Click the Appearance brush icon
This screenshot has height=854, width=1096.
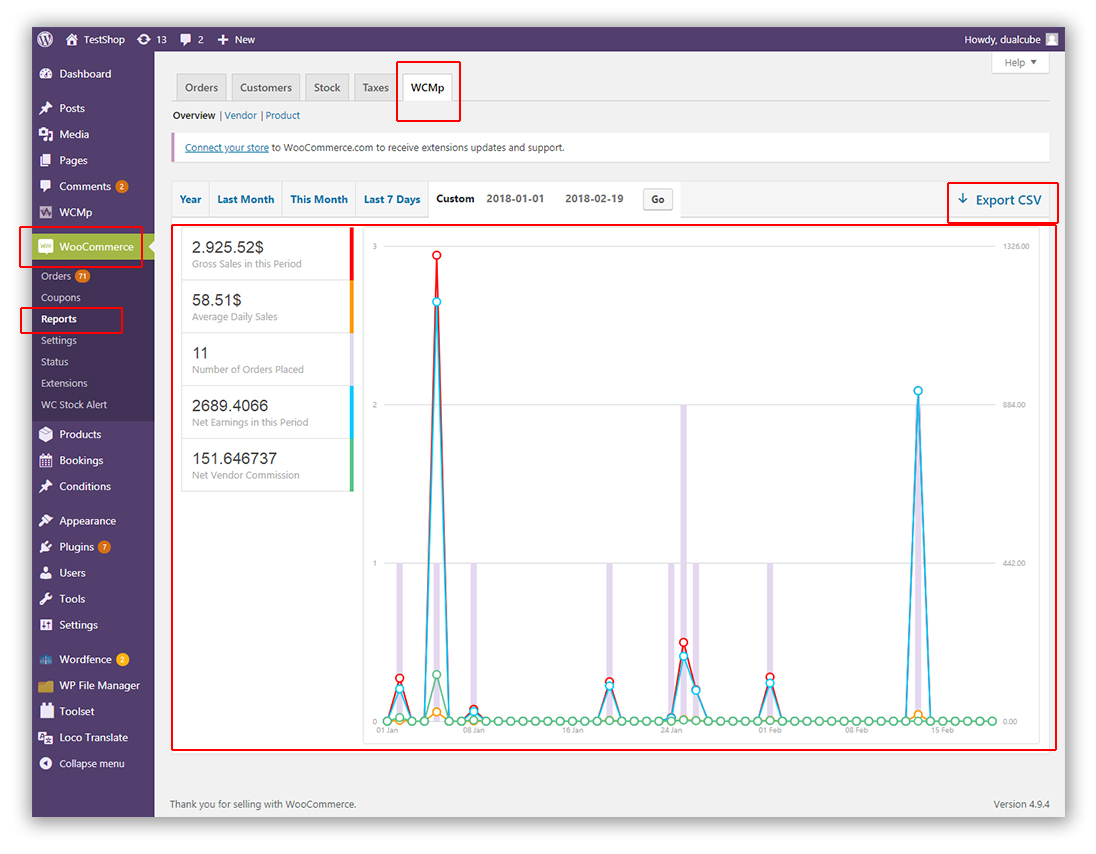pos(46,520)
